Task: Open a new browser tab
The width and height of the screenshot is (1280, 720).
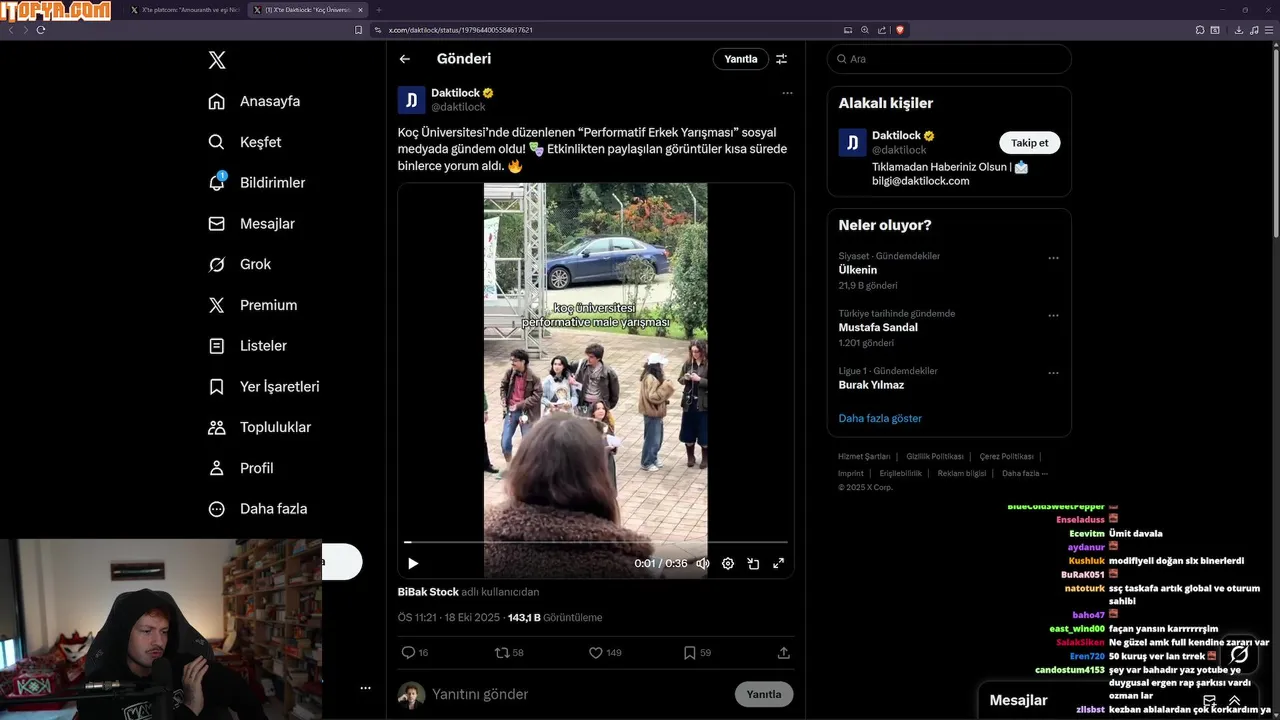Action: [x=379, y=10]
